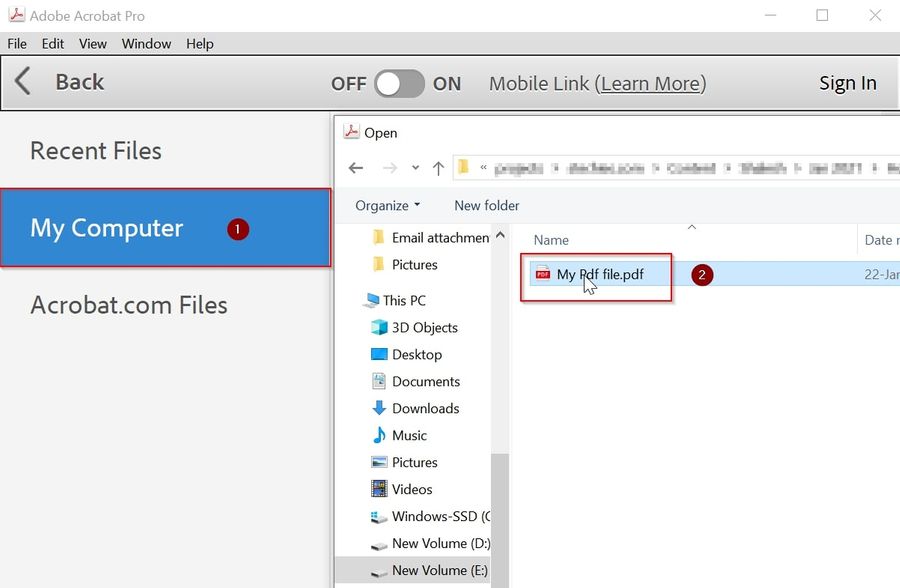Open 3D Objects in the tree
Viewport: 900px width, 588px height.
tap(425, 328)
